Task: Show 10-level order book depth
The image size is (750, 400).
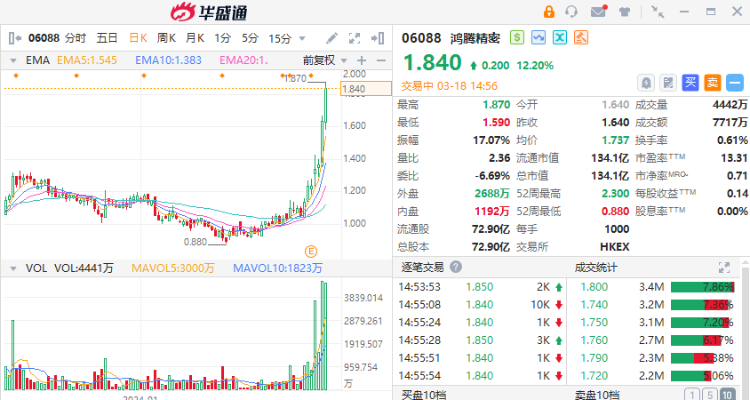Action: (x=728, y=395)
